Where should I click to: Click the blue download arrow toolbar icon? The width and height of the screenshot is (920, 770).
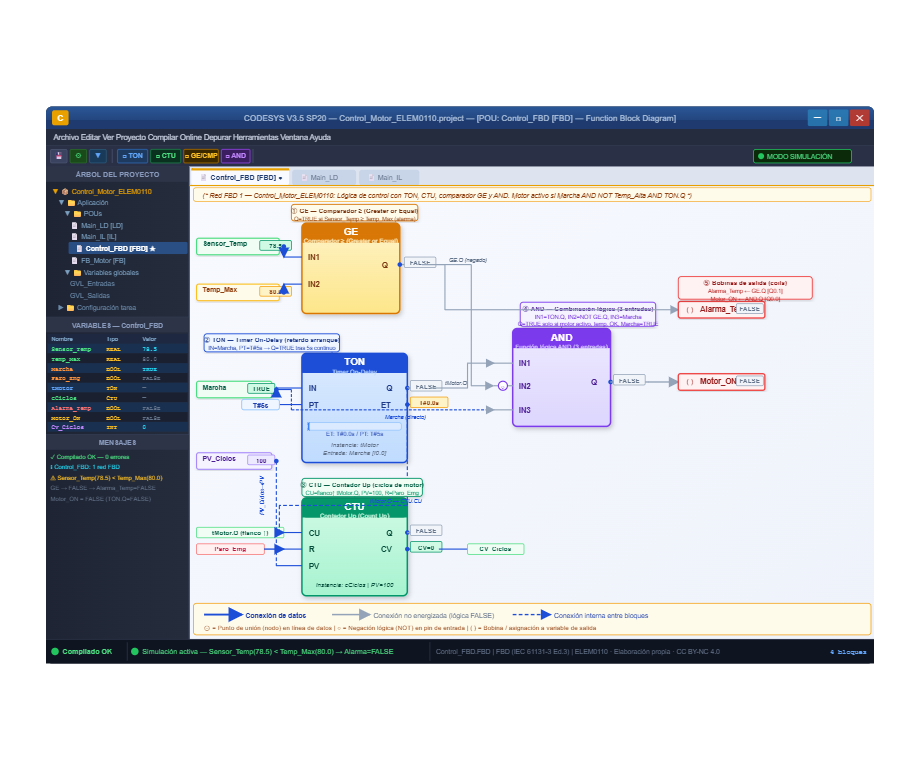98,156
